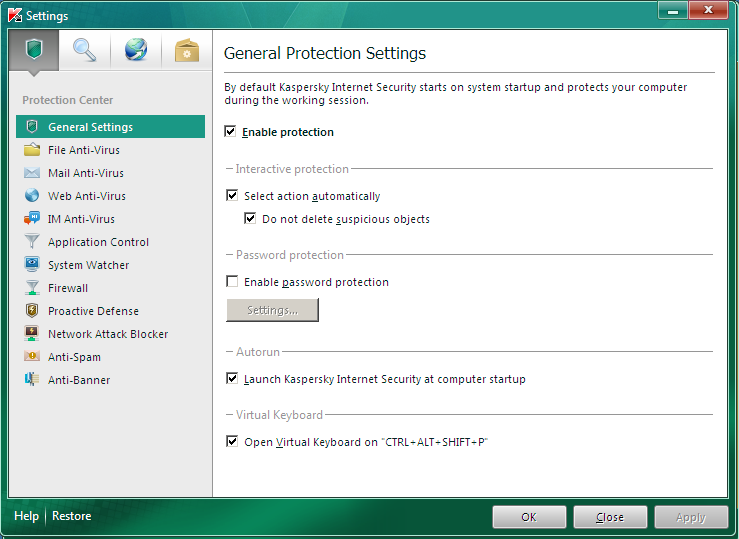Uncheck the Enable protection checkbox
Screen dimensions: 739x539
pyautogui.click(x=231, y=132)
